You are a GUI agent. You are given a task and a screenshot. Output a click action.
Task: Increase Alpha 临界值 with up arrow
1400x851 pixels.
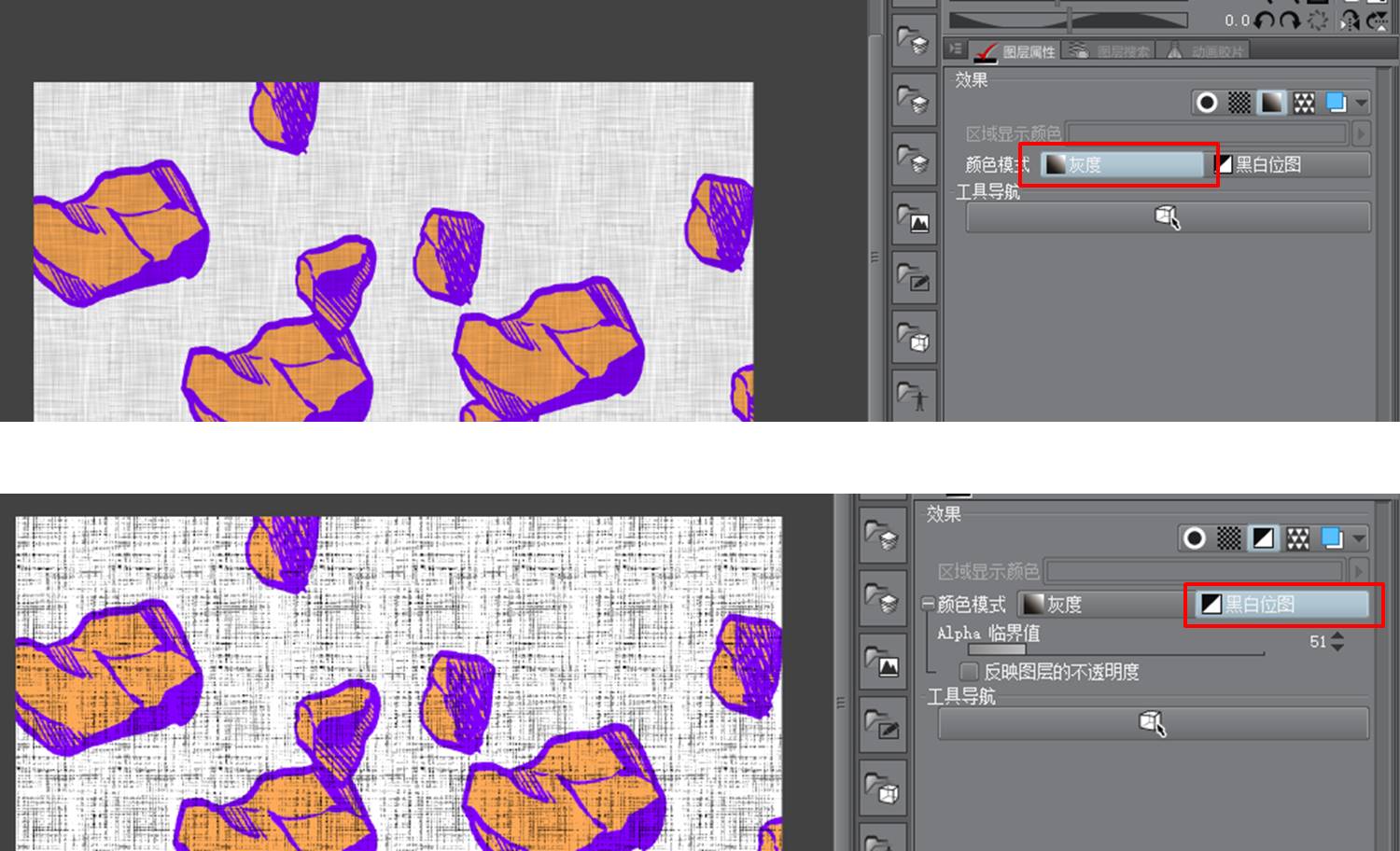[x=1337, y=636]
